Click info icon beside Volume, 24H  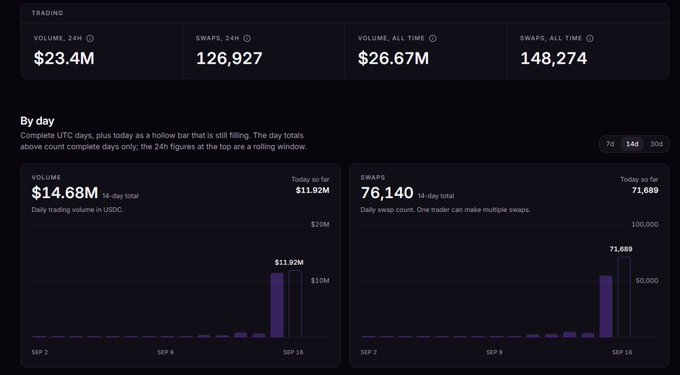(x=90, y=38)
